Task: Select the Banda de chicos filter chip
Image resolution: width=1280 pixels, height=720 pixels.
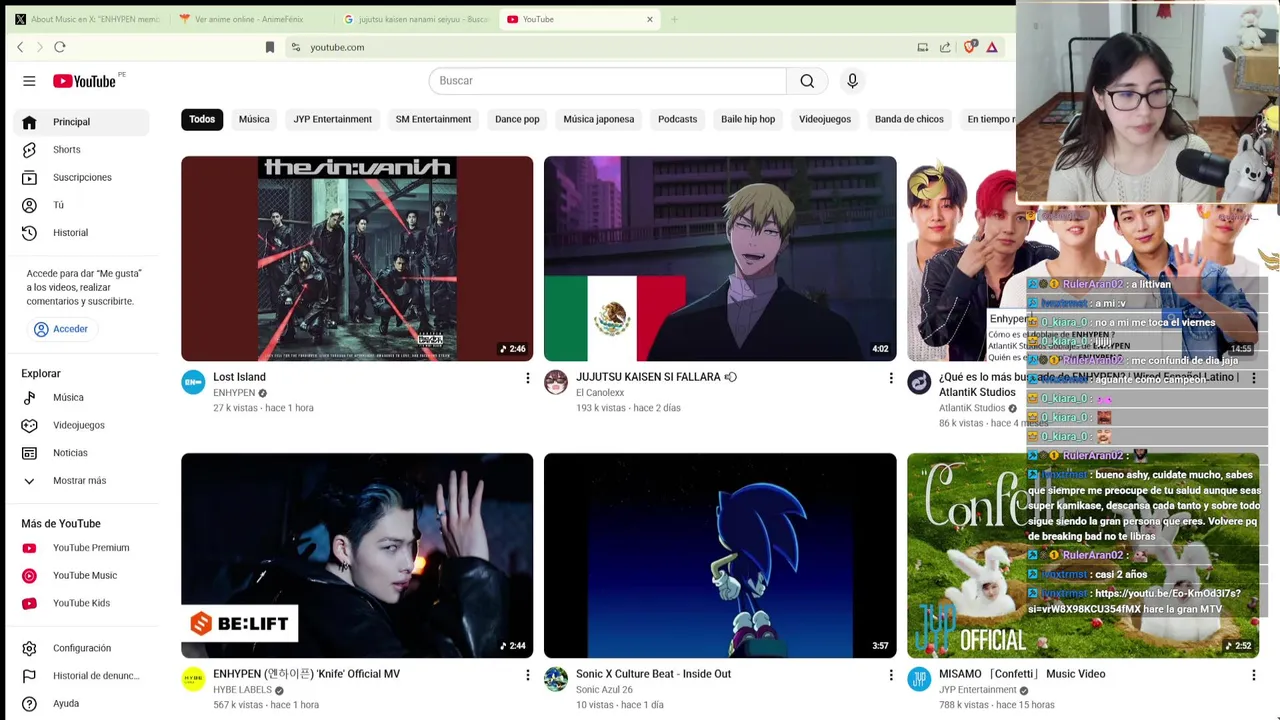Action: click(909, 119)
